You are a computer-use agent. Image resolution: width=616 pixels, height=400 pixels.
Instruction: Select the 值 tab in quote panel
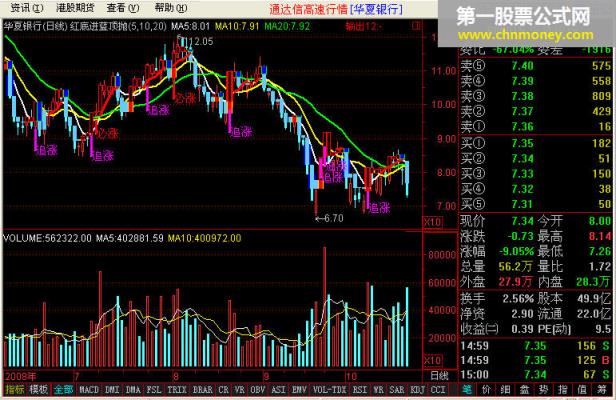[582, 389]
